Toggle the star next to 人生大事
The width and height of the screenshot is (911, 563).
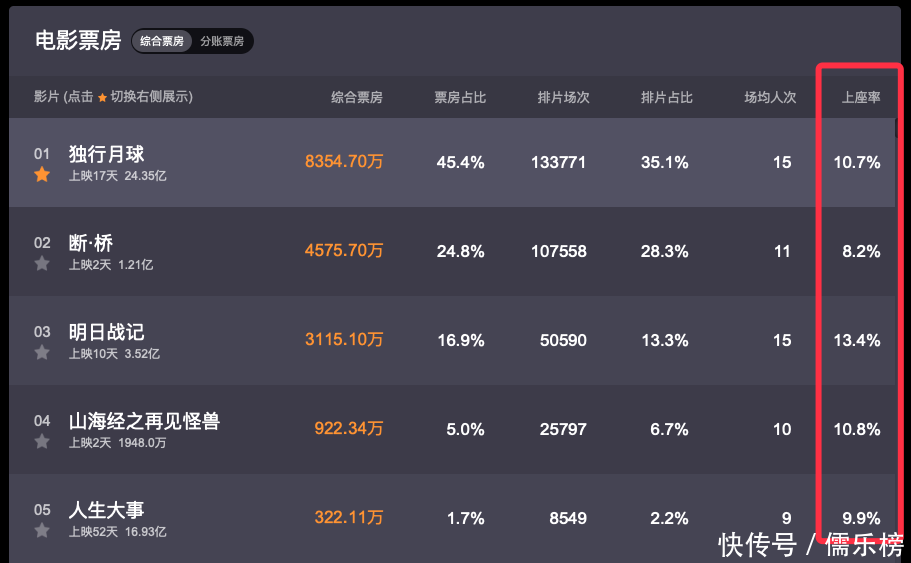coord(42,531)
